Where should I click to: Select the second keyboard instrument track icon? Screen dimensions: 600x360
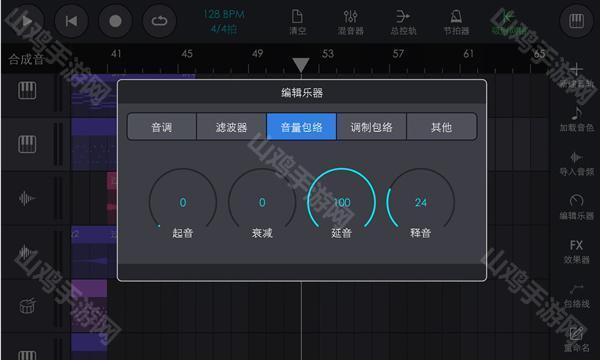coord(27,144)
